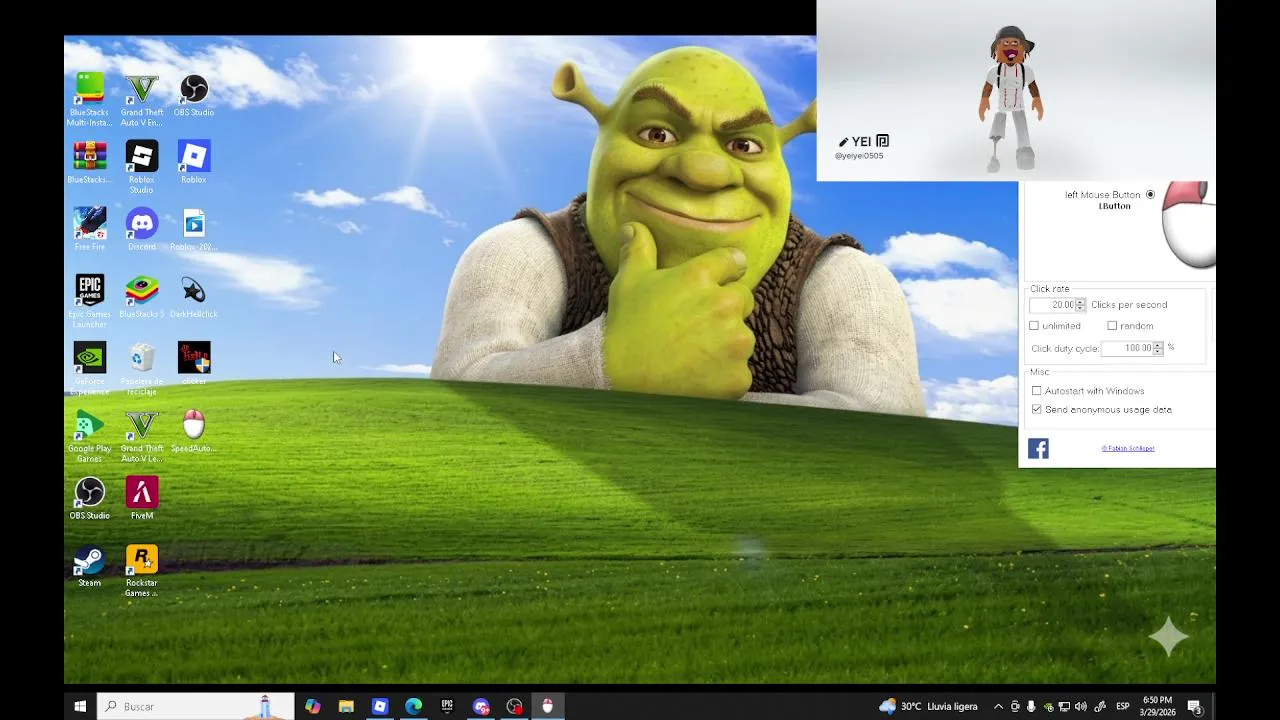Enable Autostart with Windows checkbox
Screen dimensions: 1280x720
click(1037, 391)
